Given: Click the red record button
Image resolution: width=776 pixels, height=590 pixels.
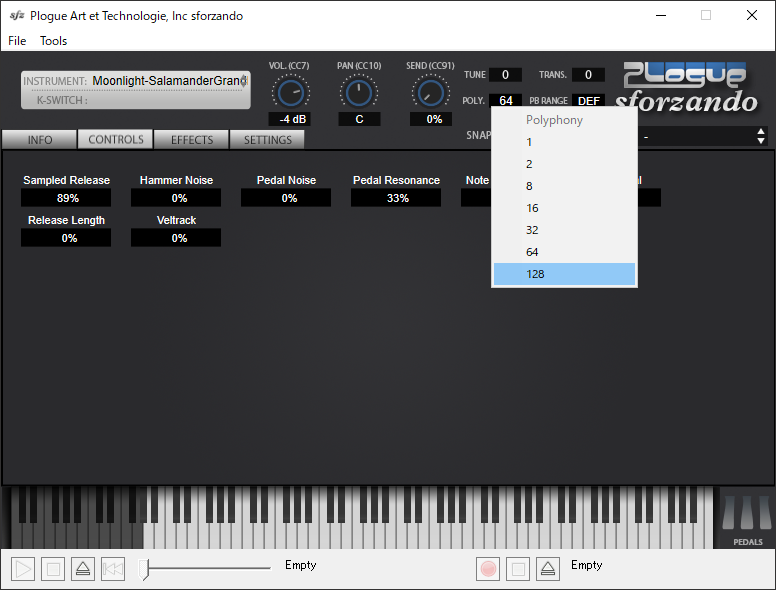Looking at the screenshot, I should coord(488,569).
